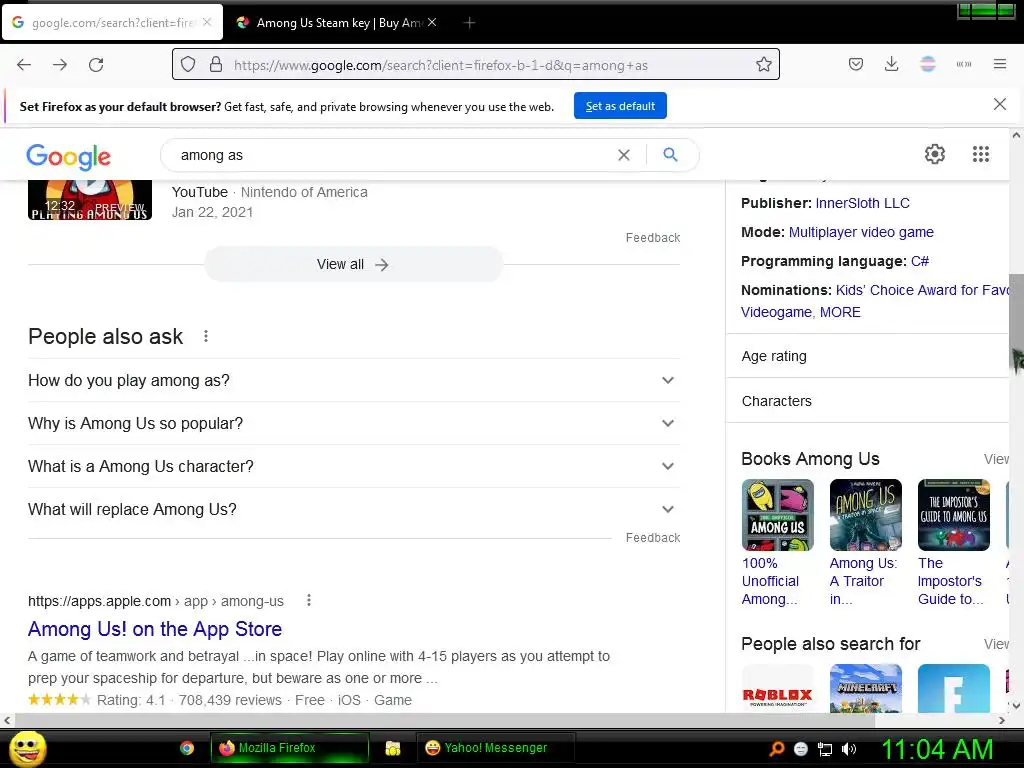Click the horizontal scrollbar right arrow
Screen dimensions: 1024x768
coord(1002,720)
